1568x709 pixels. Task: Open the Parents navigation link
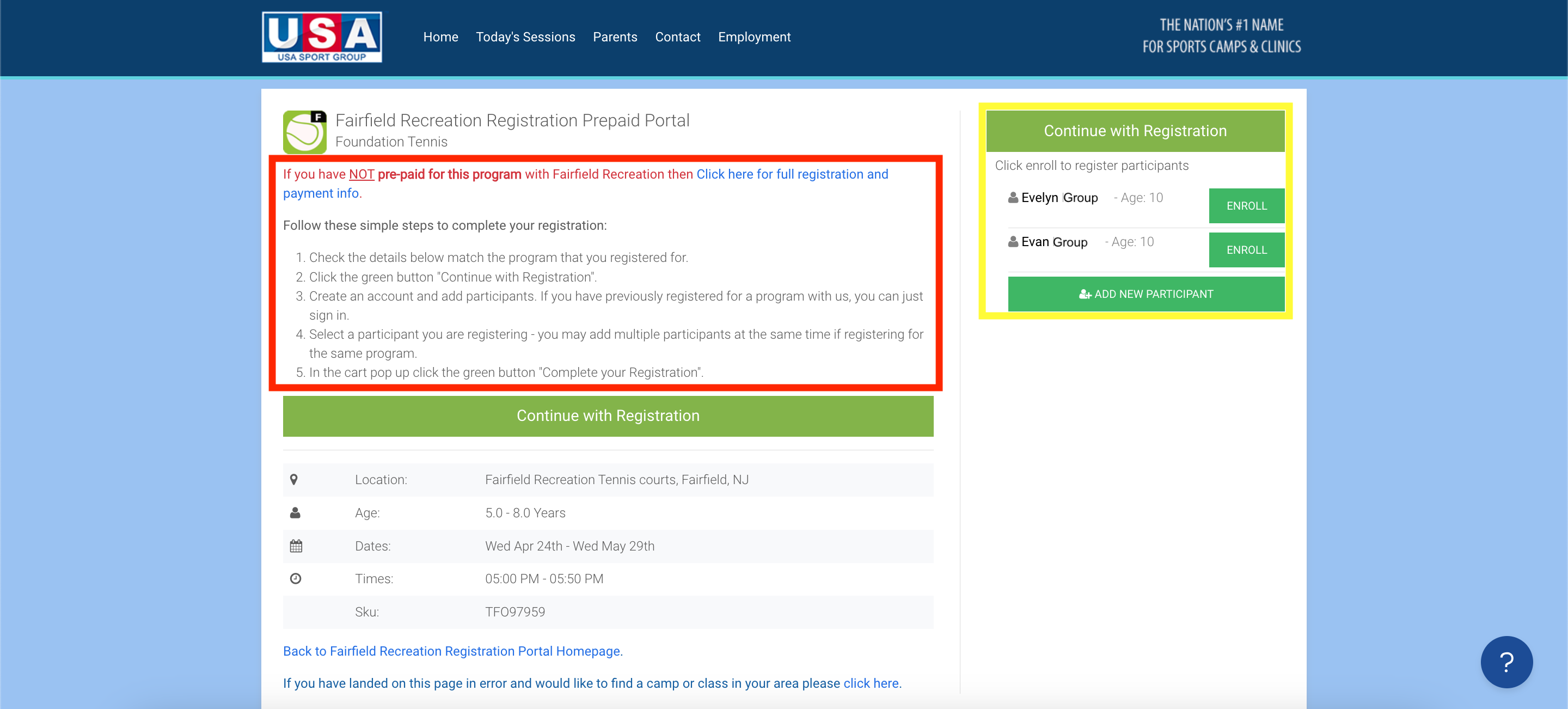click(615, 37)
